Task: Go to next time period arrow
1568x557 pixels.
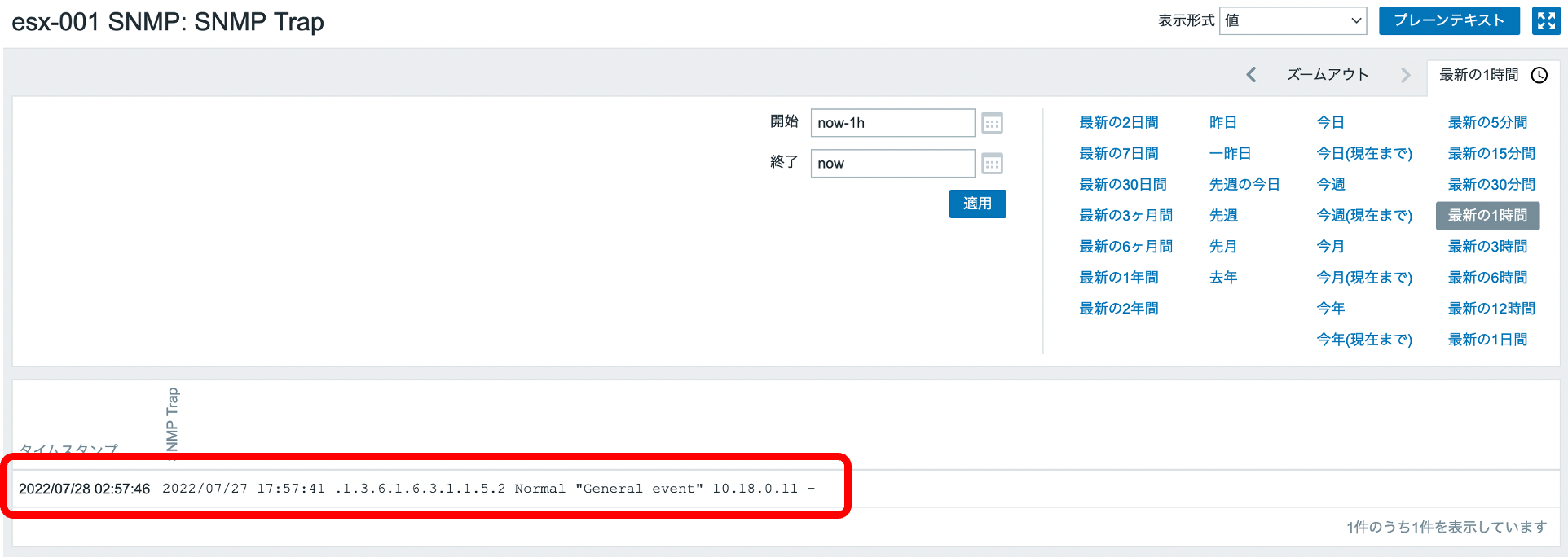Action: [1405, 75]
